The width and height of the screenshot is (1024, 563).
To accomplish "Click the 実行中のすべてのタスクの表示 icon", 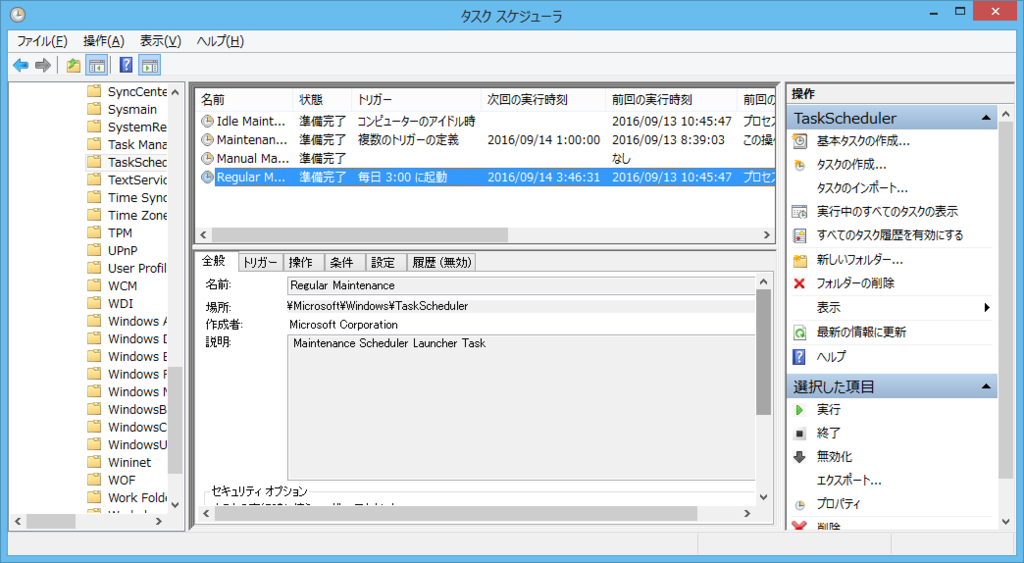I will 799,212.
